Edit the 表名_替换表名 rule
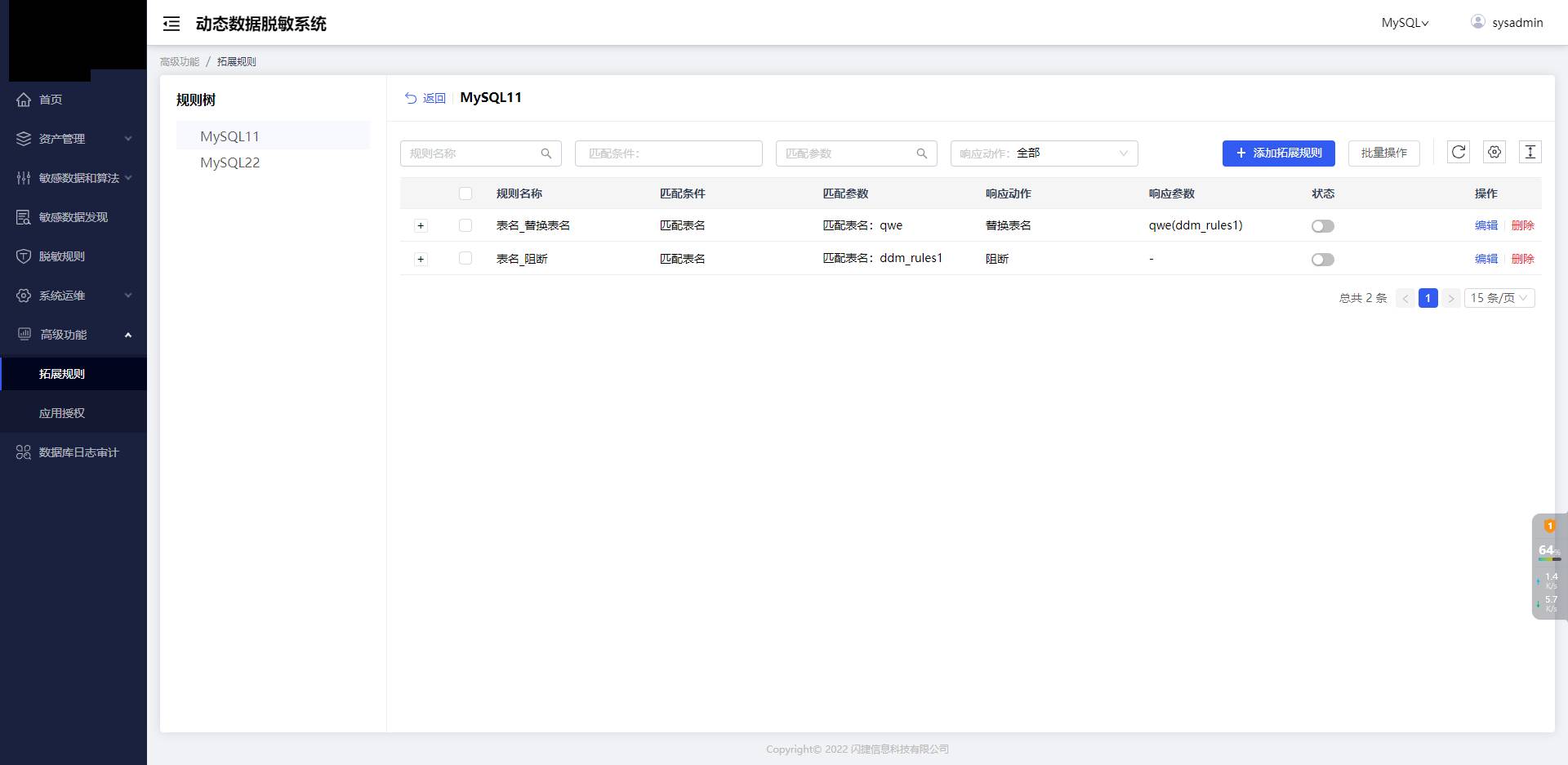 pyautogui.click(x=1486, y=225)
